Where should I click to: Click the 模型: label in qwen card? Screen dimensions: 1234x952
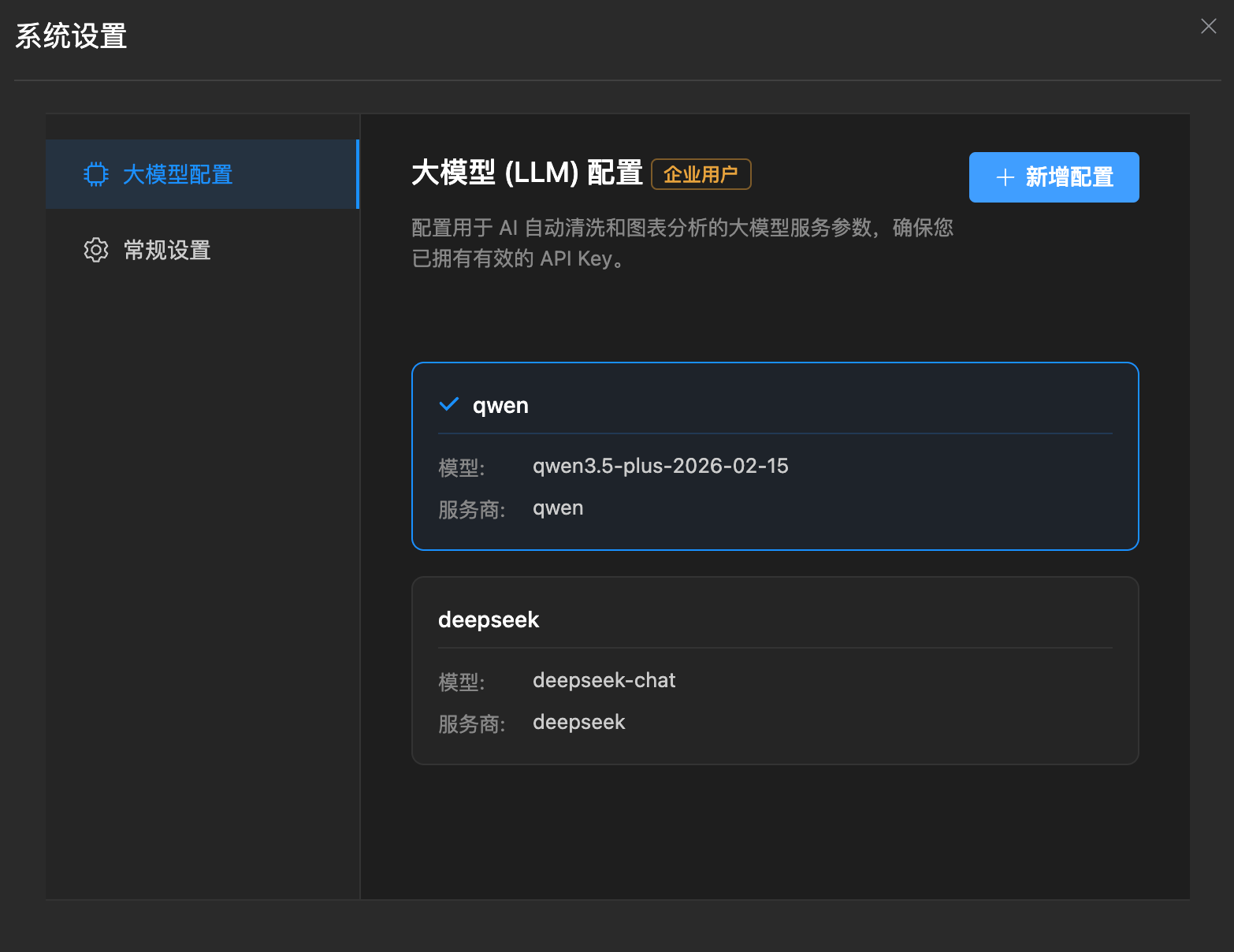[x=462, y=467]
